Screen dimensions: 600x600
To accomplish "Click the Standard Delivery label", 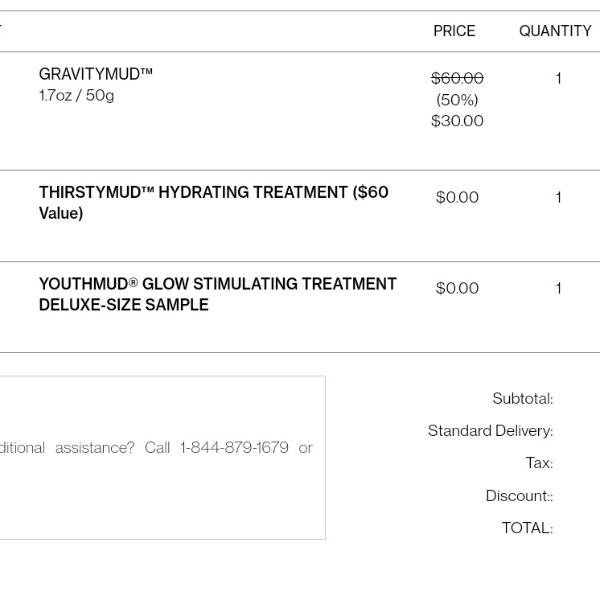I will pos(491,431).
